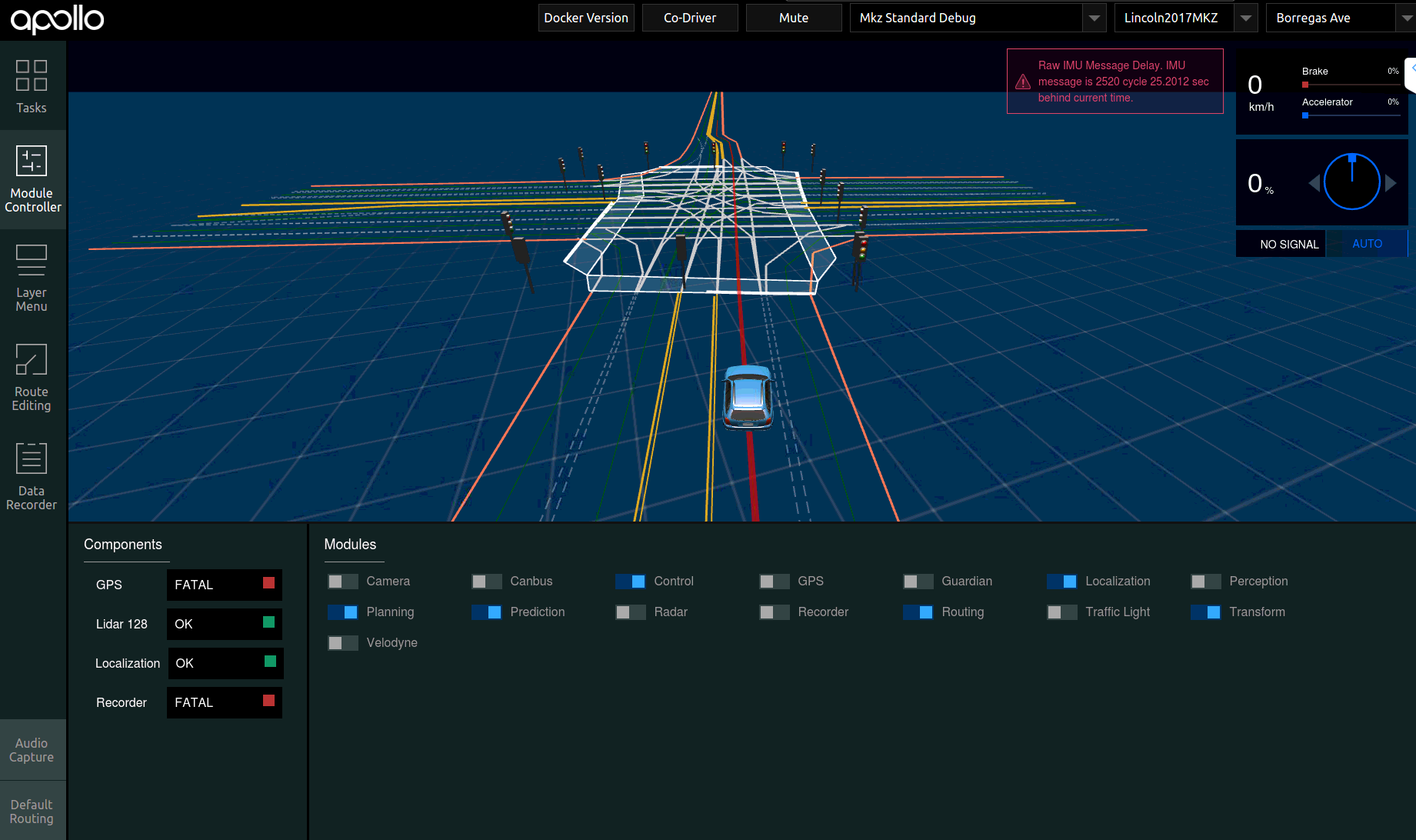Click the IMU warning triangle icon
This screenshot has height=840, width=1416.
coord(1023,82)
